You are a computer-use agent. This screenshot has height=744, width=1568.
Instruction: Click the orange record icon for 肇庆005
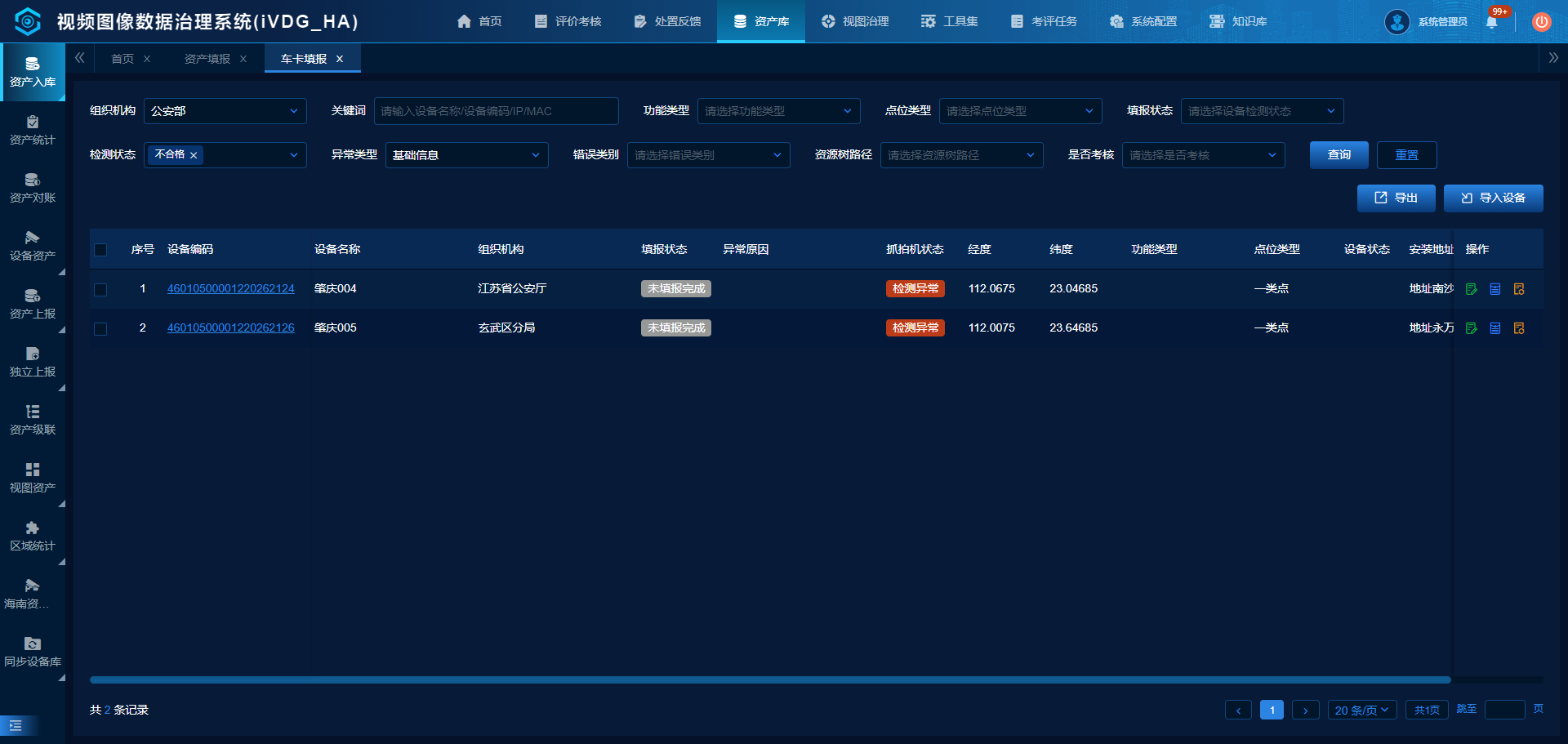click(x=1519, y=328)
